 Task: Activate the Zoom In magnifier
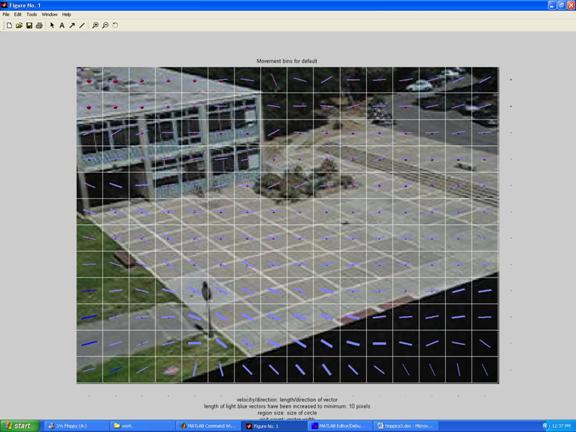(95, 25)
